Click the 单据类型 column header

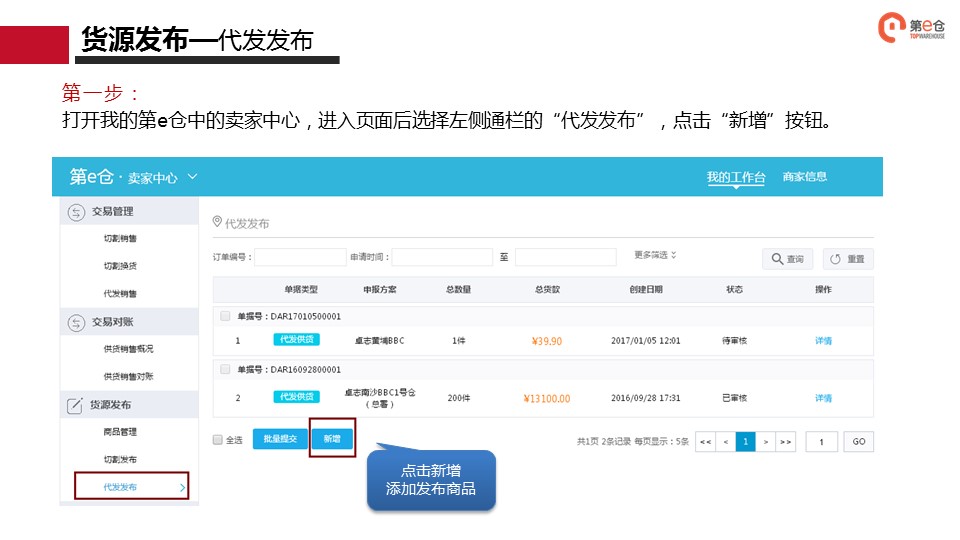(301, 290)
